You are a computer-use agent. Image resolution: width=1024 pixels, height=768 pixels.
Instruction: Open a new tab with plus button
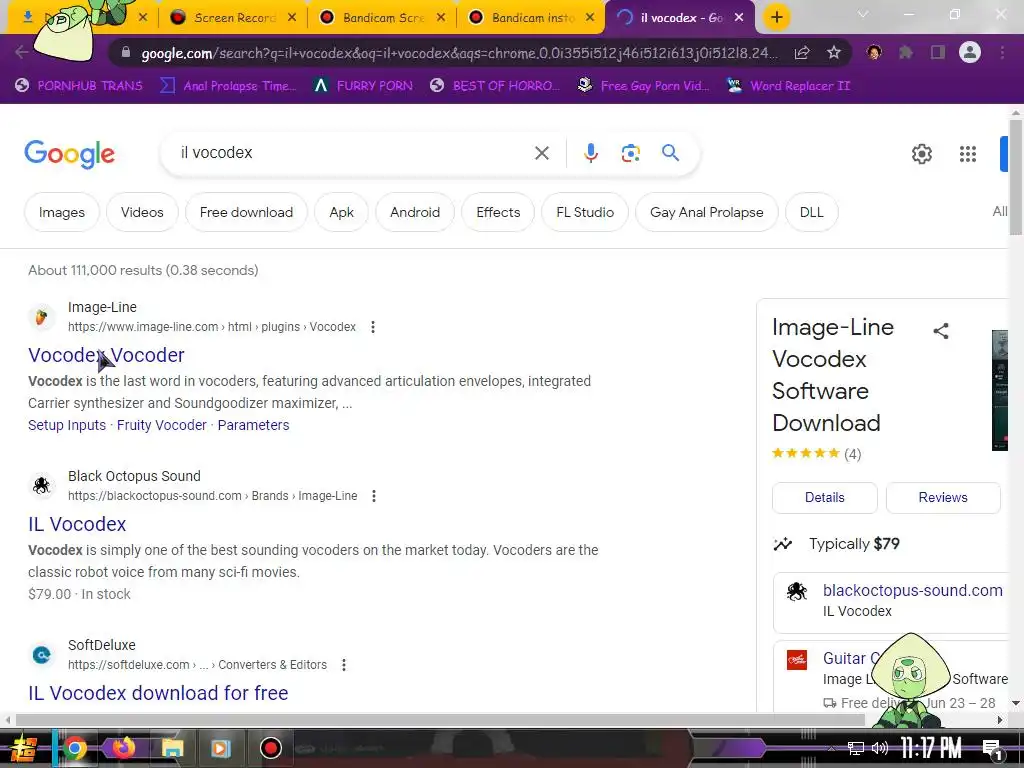[776, 17]
